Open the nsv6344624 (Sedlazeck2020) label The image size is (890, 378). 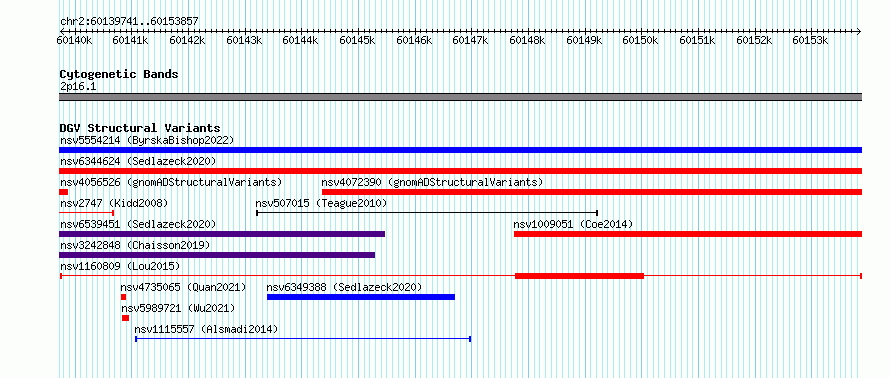coord(138,161)
